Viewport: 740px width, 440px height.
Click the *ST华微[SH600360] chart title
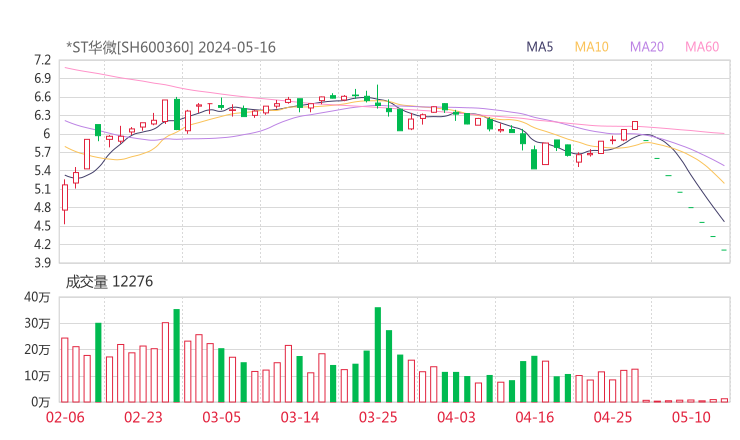pos(171,47)
